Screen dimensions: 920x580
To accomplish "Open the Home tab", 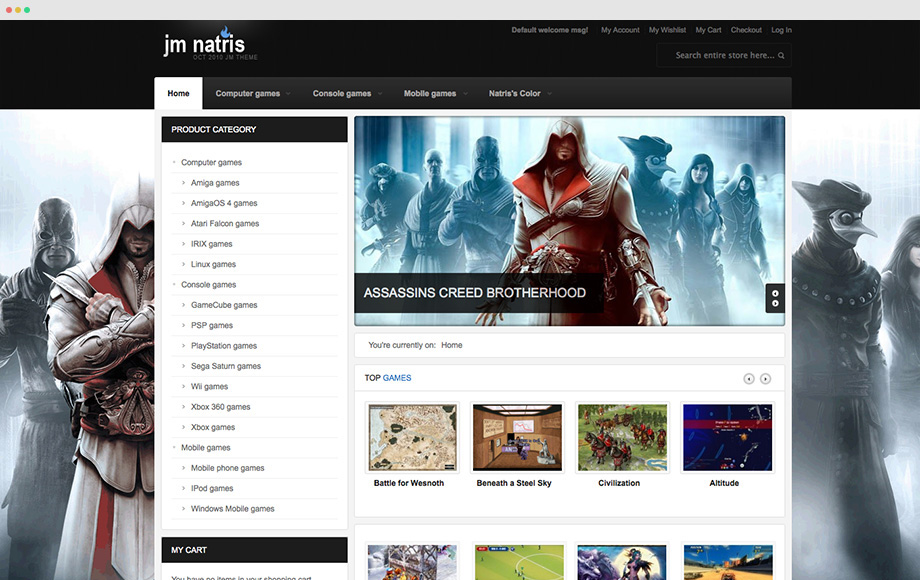I will (178, 93).
